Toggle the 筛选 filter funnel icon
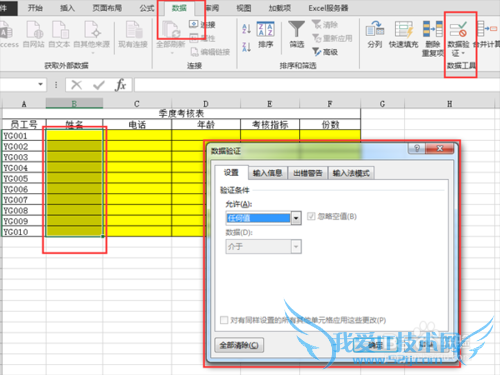The image size is (500, 375). 296,34
